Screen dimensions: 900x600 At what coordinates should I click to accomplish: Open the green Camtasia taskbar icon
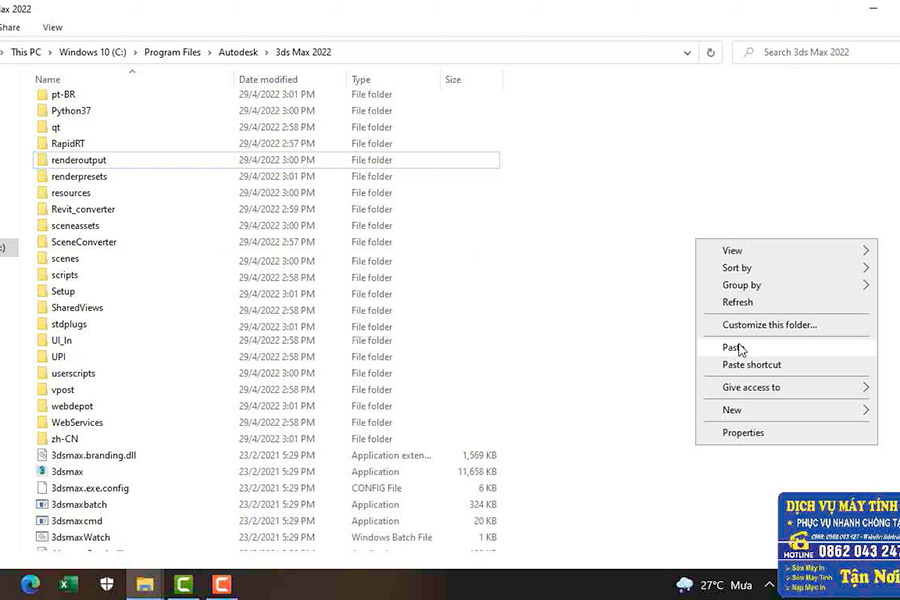click(x=183, y=584)
